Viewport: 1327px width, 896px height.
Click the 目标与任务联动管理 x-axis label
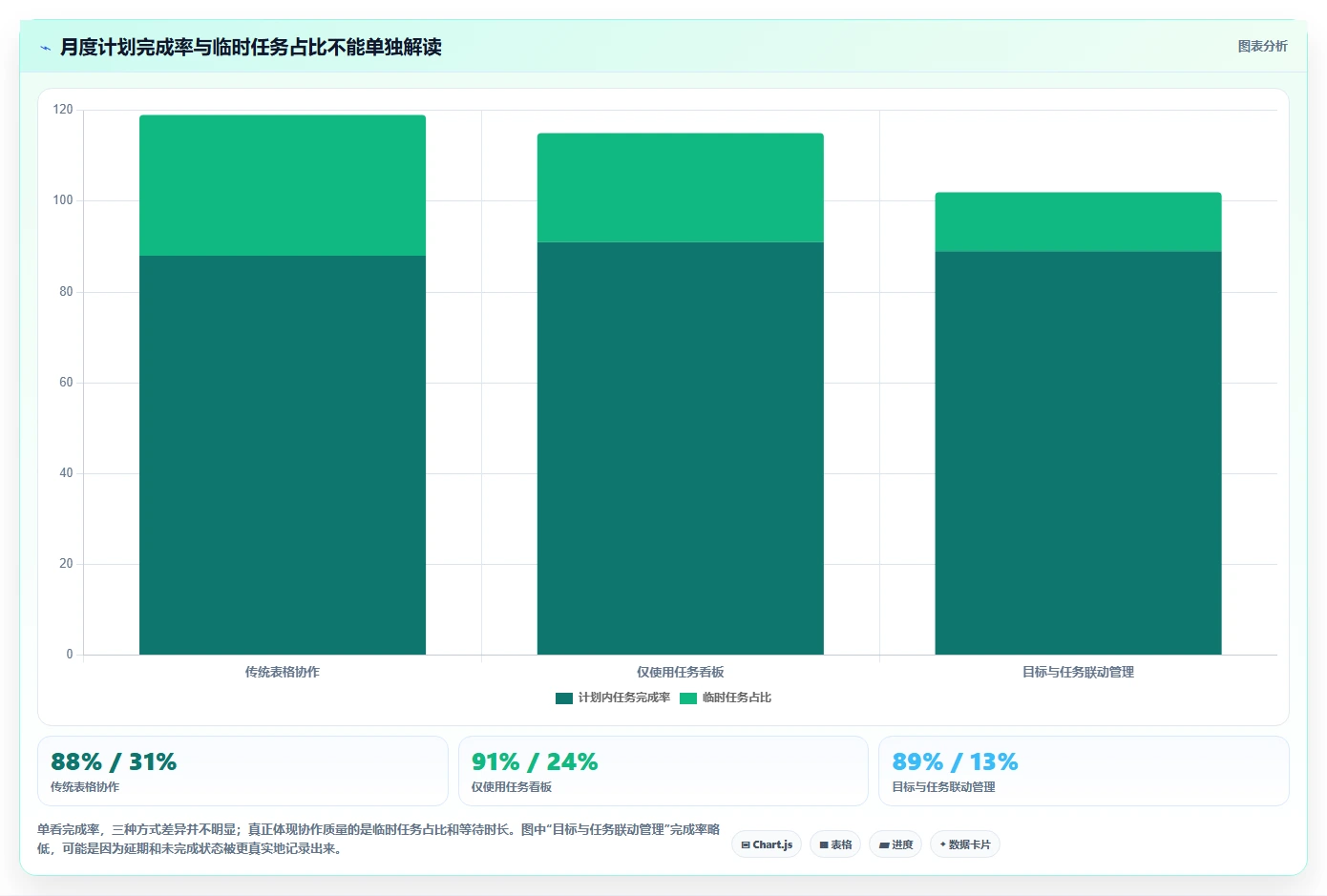tap(1078, 672)
